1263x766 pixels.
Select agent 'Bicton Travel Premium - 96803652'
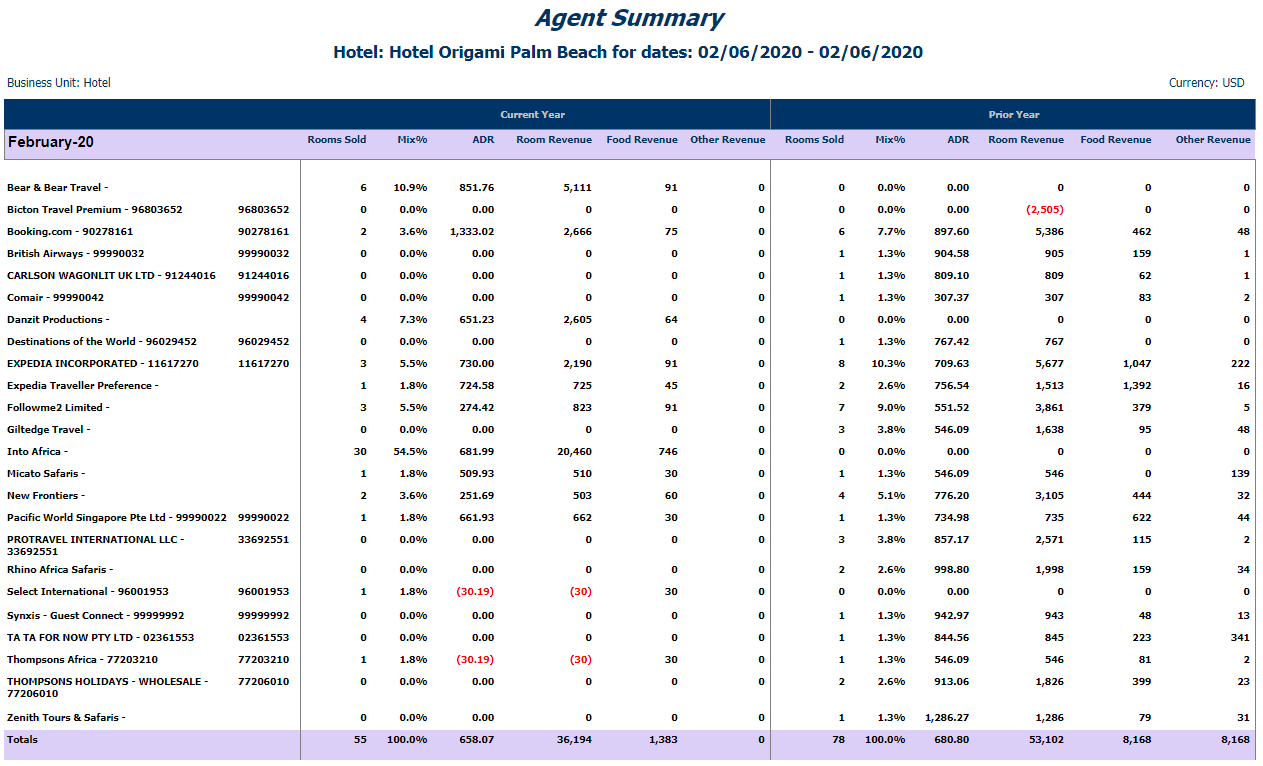click(x=95, y=210)
